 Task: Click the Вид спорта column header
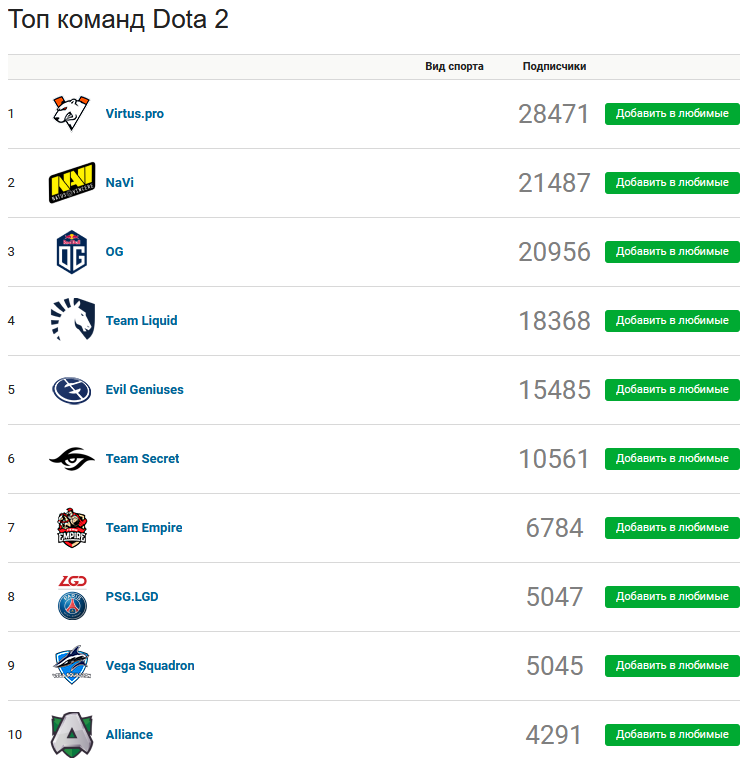[454, 67]
